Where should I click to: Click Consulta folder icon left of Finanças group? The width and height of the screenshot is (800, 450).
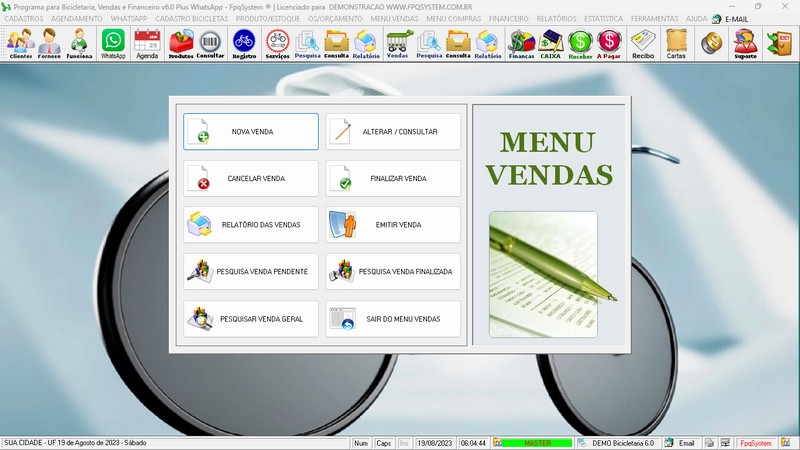click(458, 44)
